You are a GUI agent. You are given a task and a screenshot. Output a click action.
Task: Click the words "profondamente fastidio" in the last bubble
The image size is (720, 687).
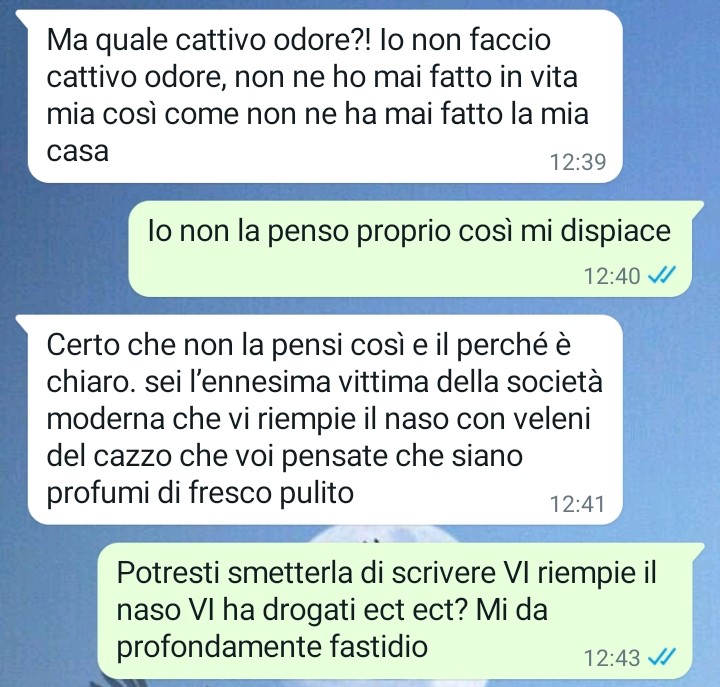point(272,647)
